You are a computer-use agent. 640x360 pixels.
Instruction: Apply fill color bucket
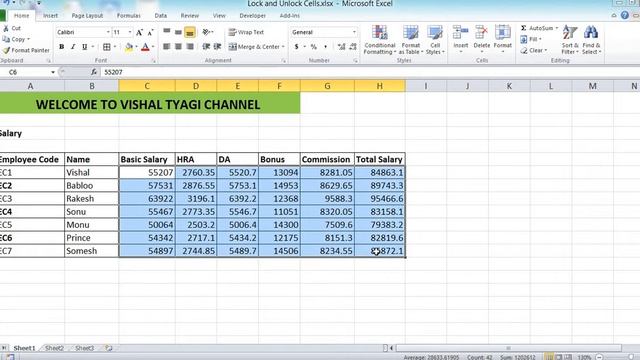pyautogui.click(x=129, y=47)
